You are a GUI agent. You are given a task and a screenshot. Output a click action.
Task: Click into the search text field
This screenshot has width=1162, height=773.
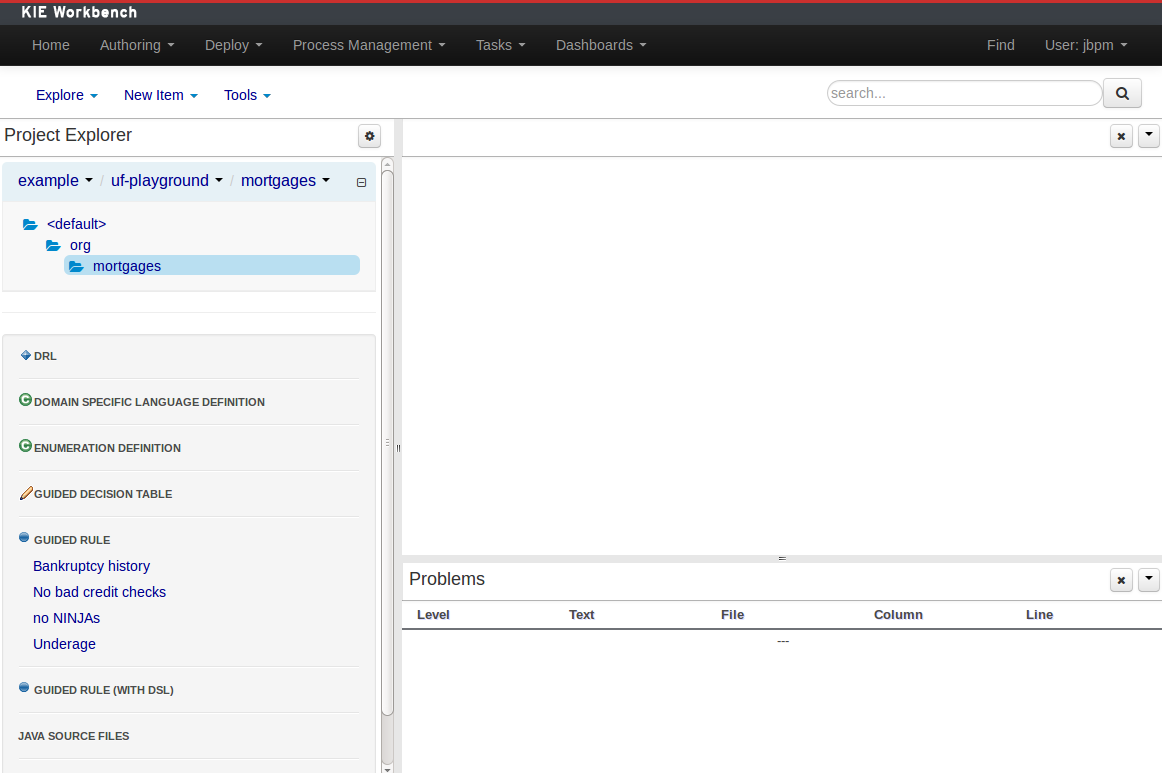pyautogui.click(x=963, y=93)
